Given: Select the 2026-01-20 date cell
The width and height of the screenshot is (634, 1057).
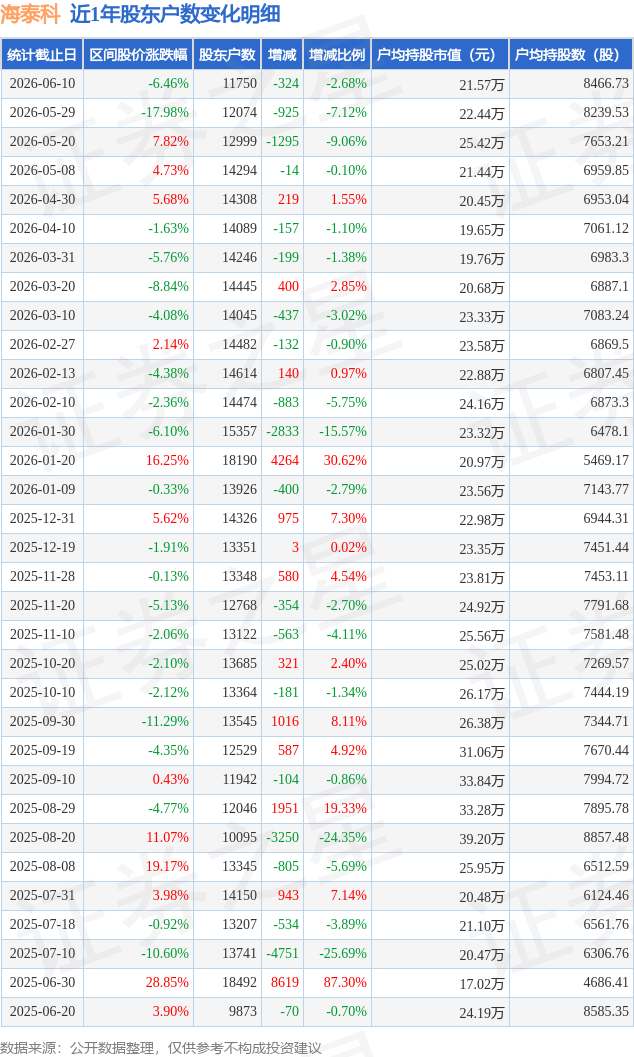Looking at the screenshot, I should pyautogui.click(x=42, y=460).
